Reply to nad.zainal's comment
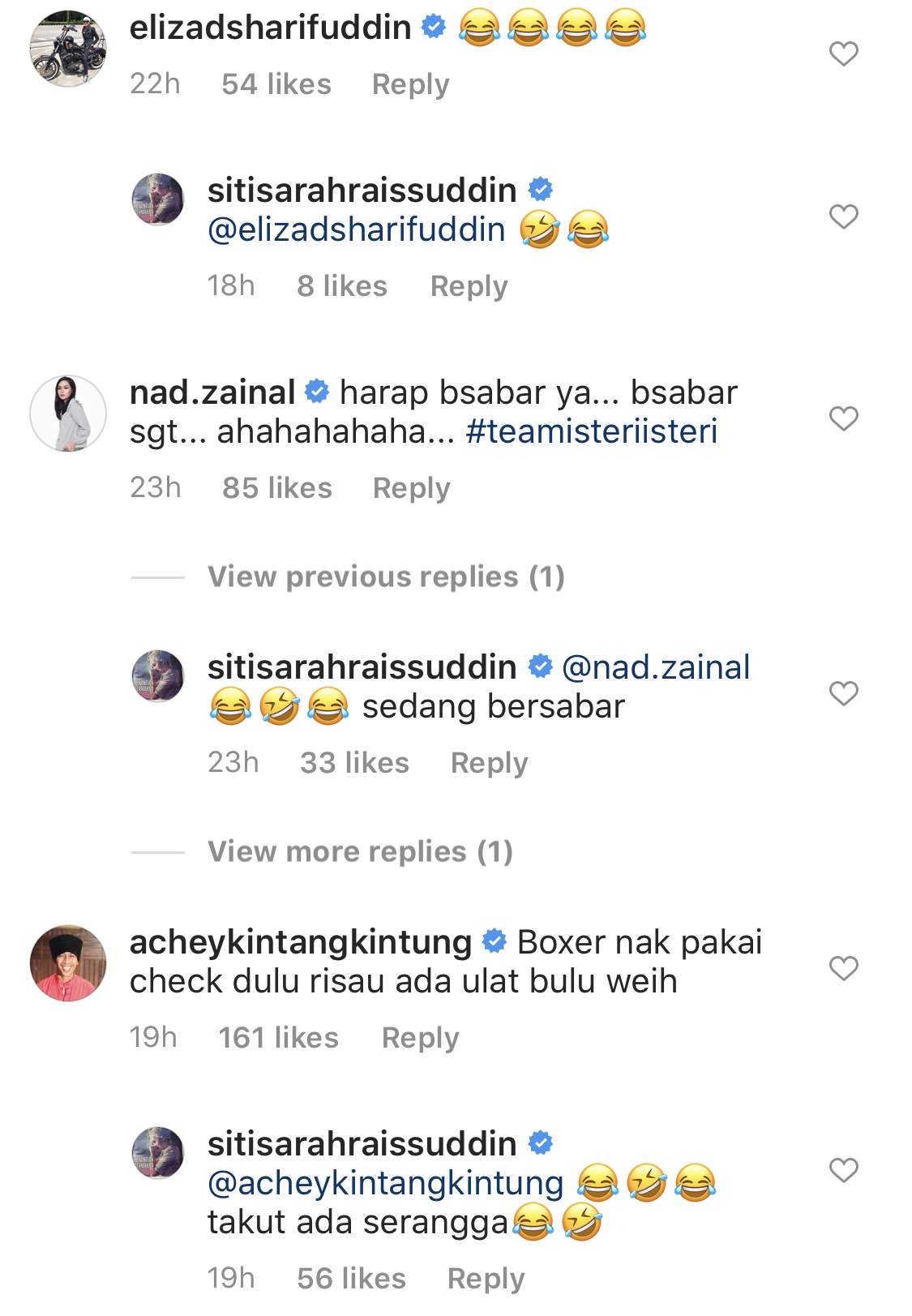 [411, 488]
